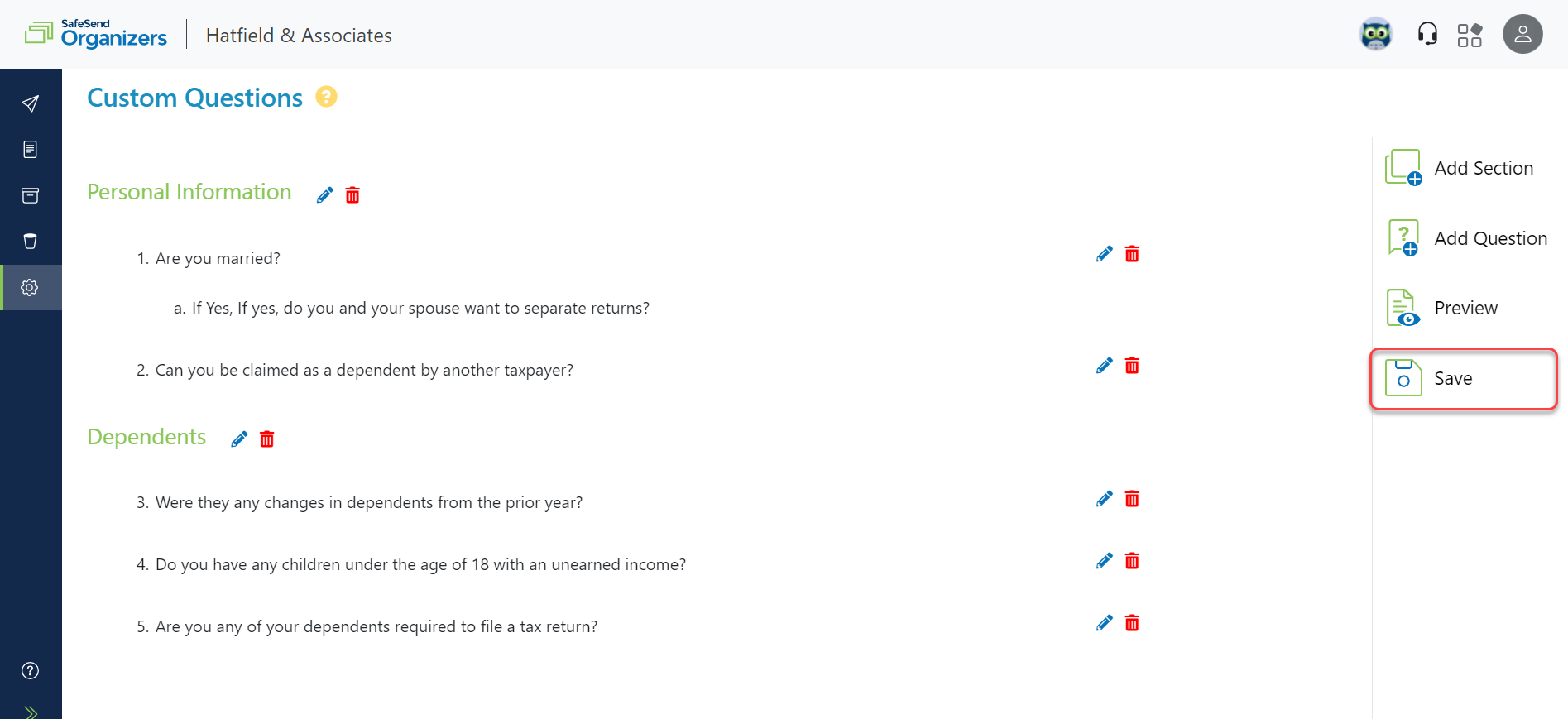Delete the Dependents section
1568x719 pixels.
(x=266, y=439)
